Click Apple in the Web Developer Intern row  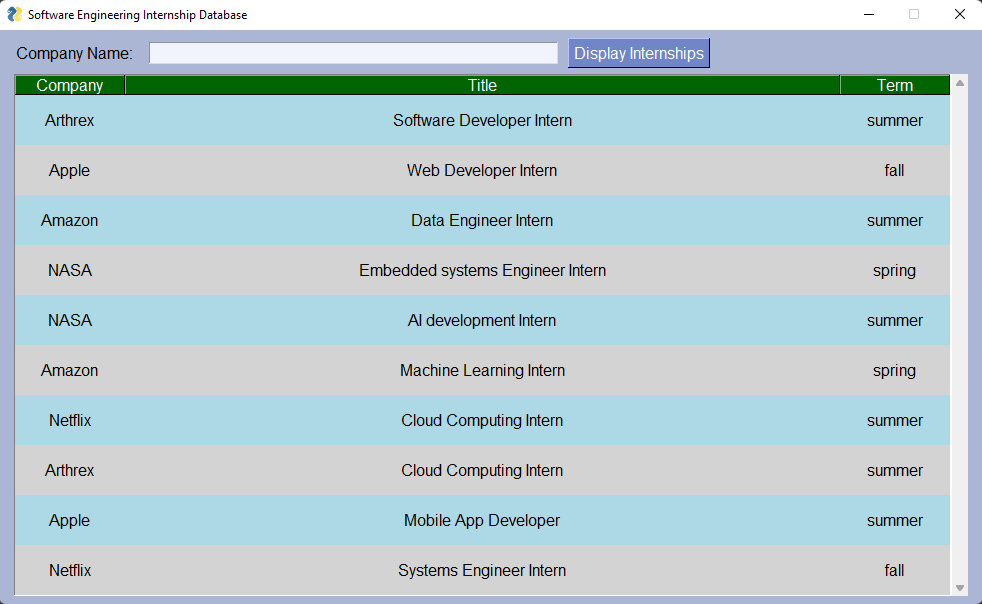(70, 170)
